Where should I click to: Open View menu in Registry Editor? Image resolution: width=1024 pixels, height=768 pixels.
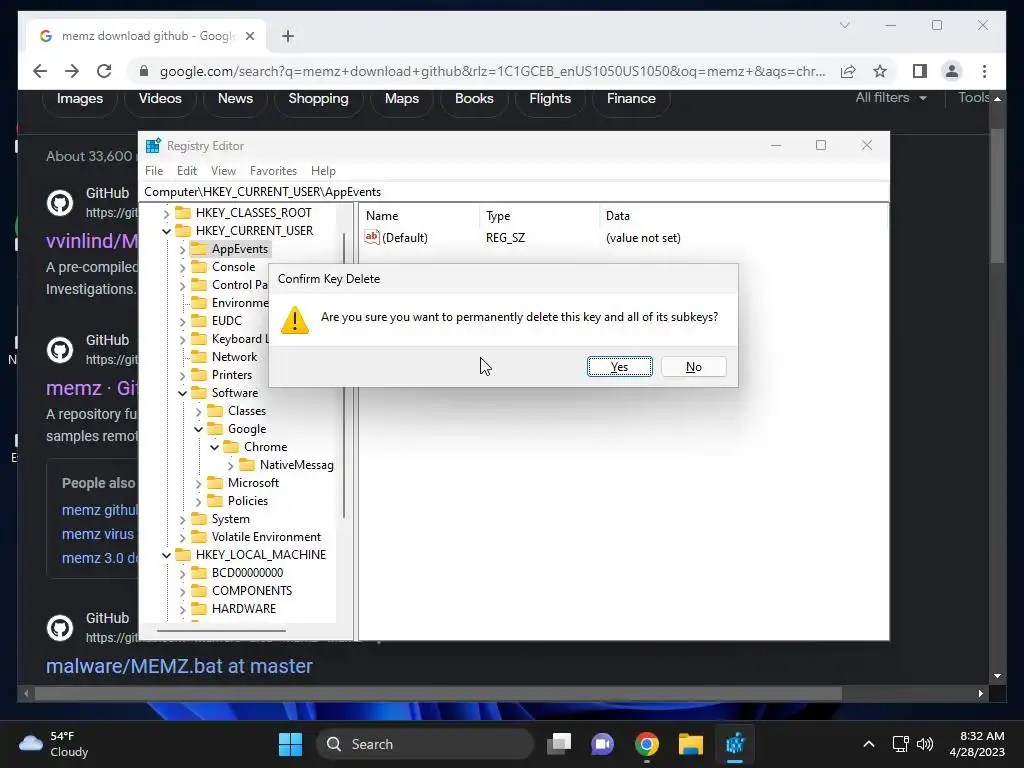223,170
